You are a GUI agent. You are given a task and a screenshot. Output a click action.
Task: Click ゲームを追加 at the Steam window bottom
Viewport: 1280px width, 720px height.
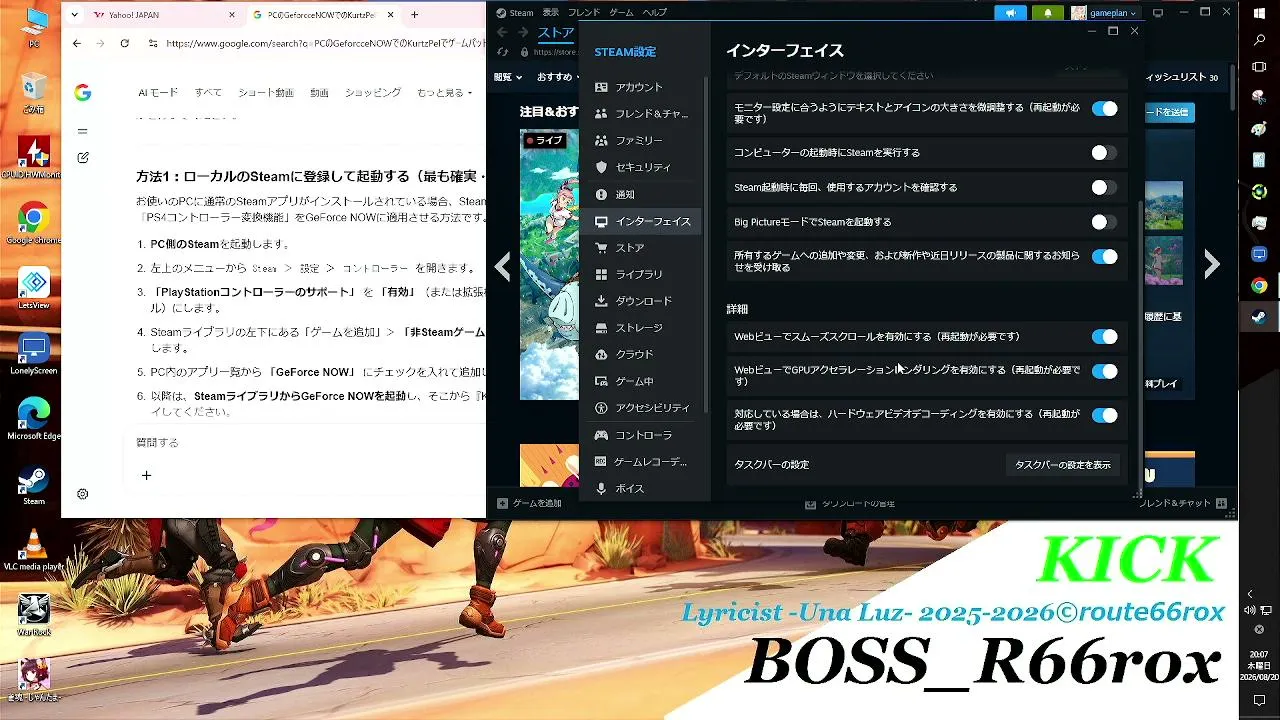(x=530, y=504)
